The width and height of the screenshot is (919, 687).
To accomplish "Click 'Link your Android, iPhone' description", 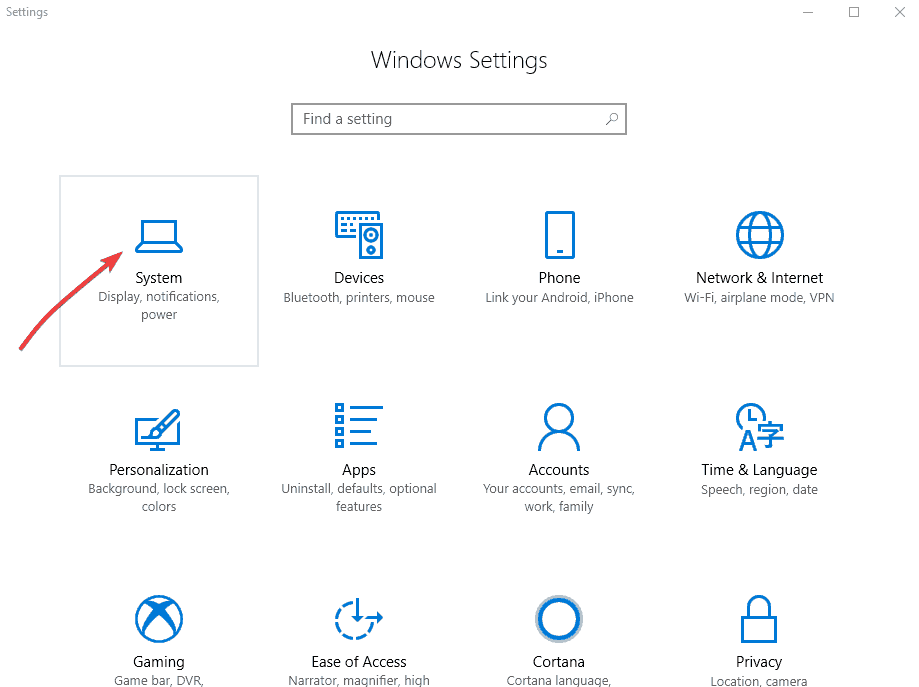I will [559, 298].
